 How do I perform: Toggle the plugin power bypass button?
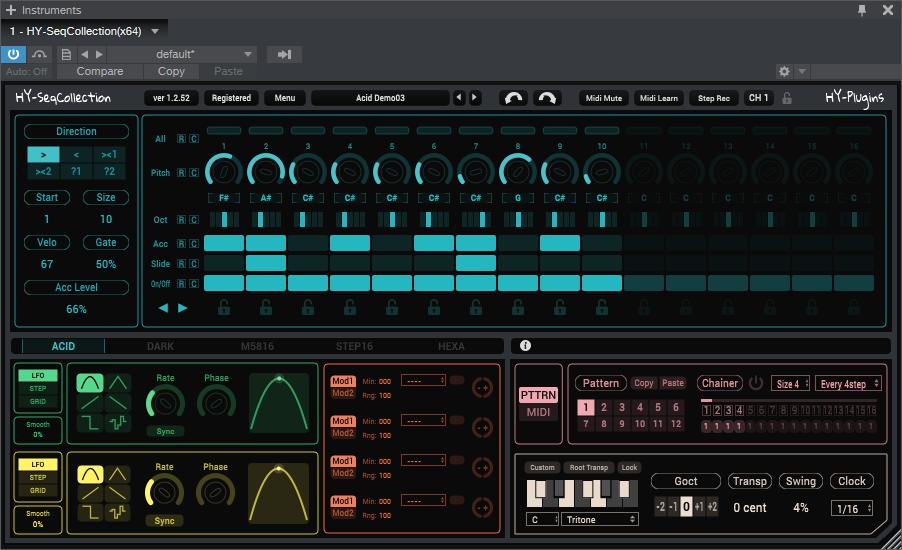click(13, 55)
